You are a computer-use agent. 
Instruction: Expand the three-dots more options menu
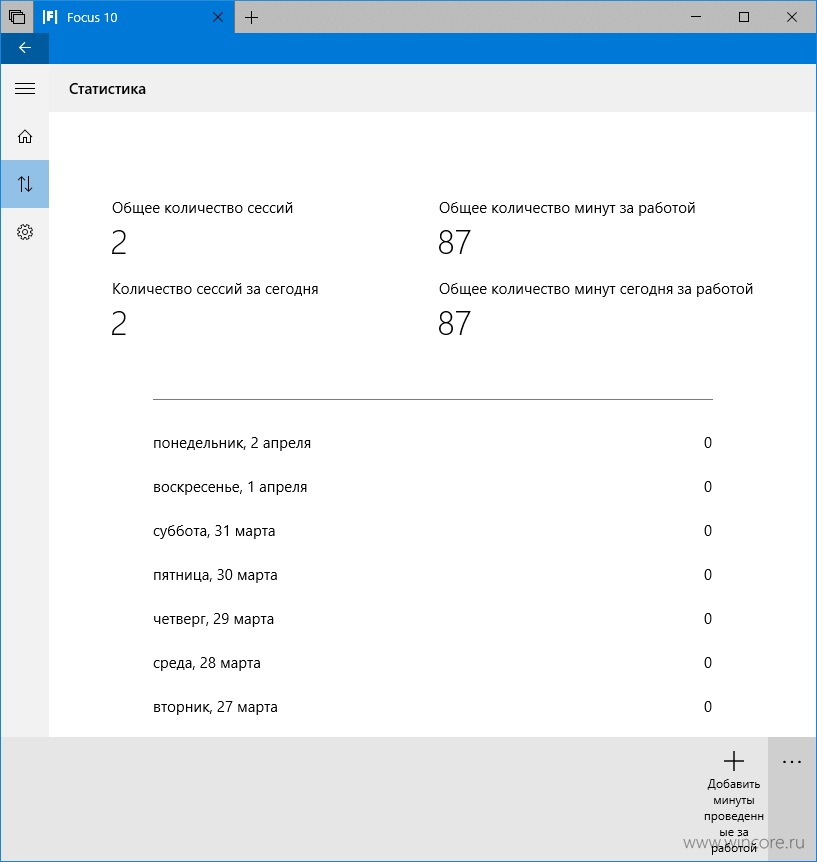[x=792, y=762]
